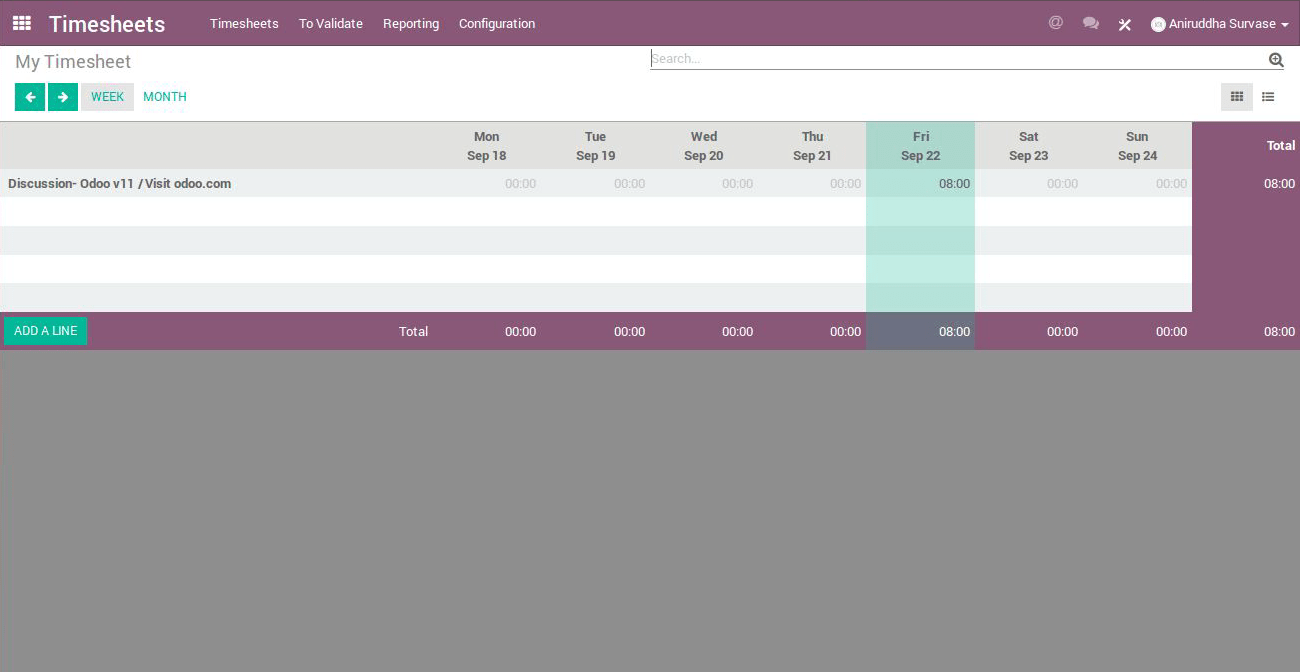Click the mentions @ icon
This screenshot has height=672, width=1300.
(1055, 23)
